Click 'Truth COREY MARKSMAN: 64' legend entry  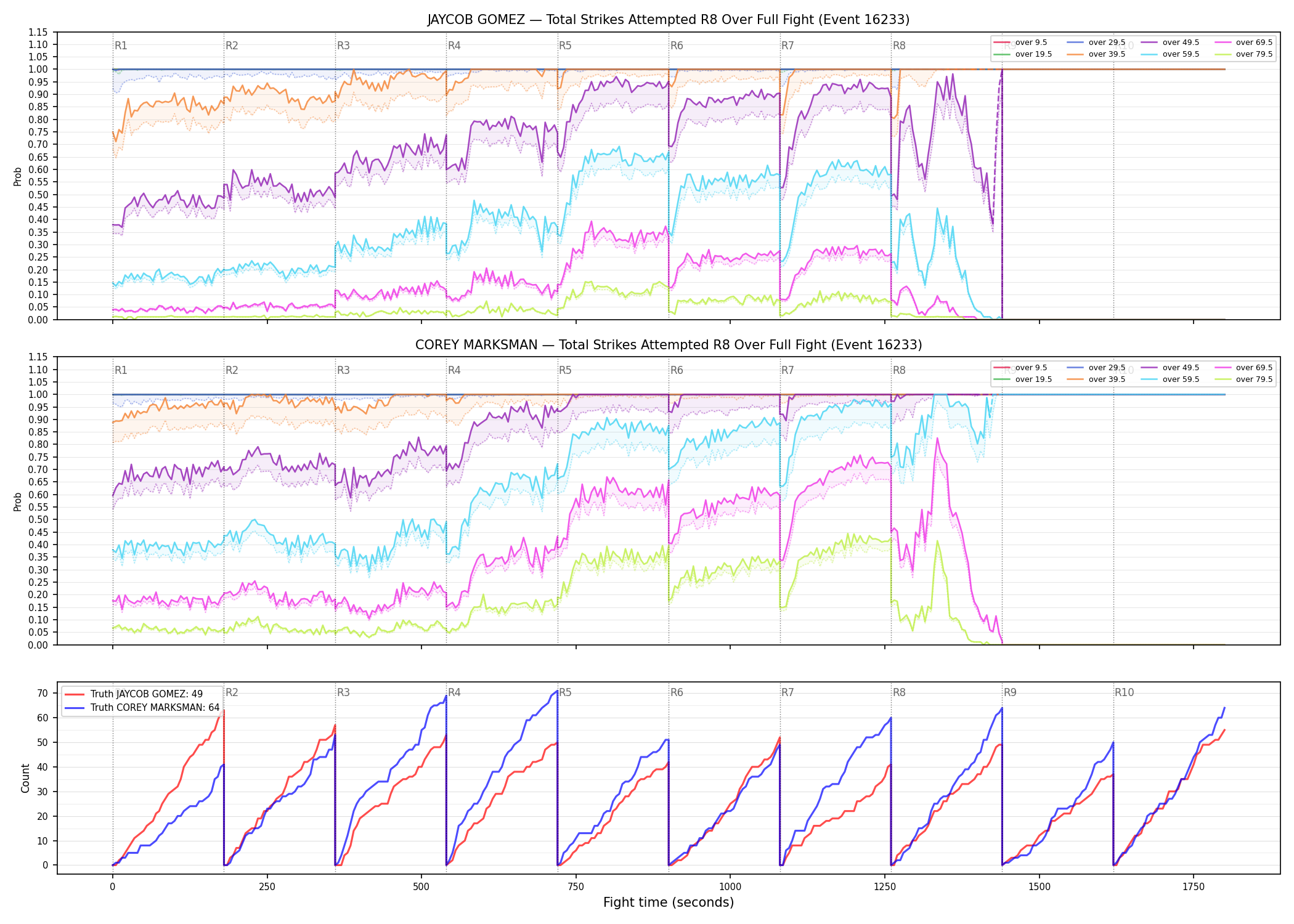click(x=142, y=708)
